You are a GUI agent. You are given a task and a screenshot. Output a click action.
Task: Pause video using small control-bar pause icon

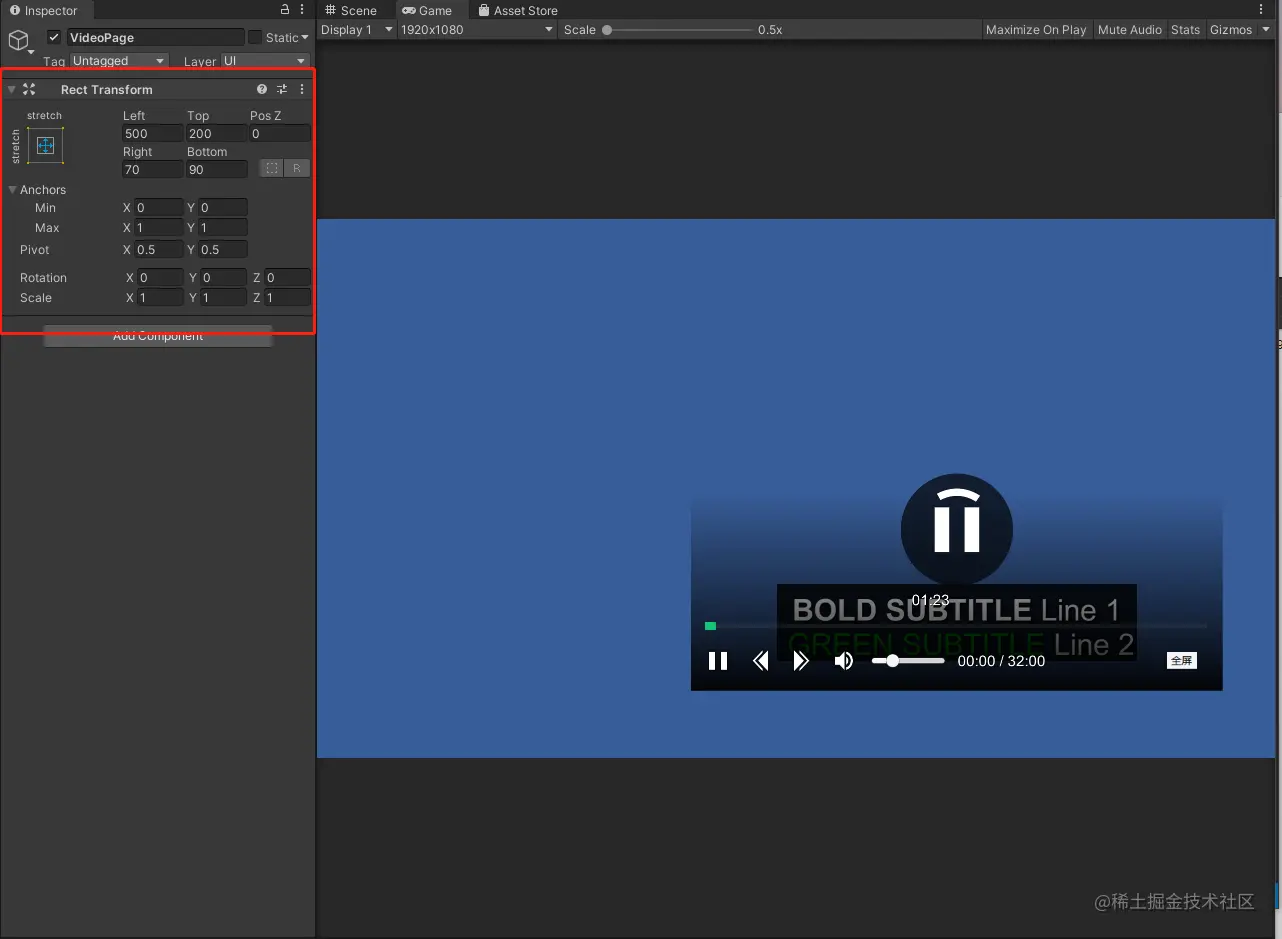pos(718,661)
